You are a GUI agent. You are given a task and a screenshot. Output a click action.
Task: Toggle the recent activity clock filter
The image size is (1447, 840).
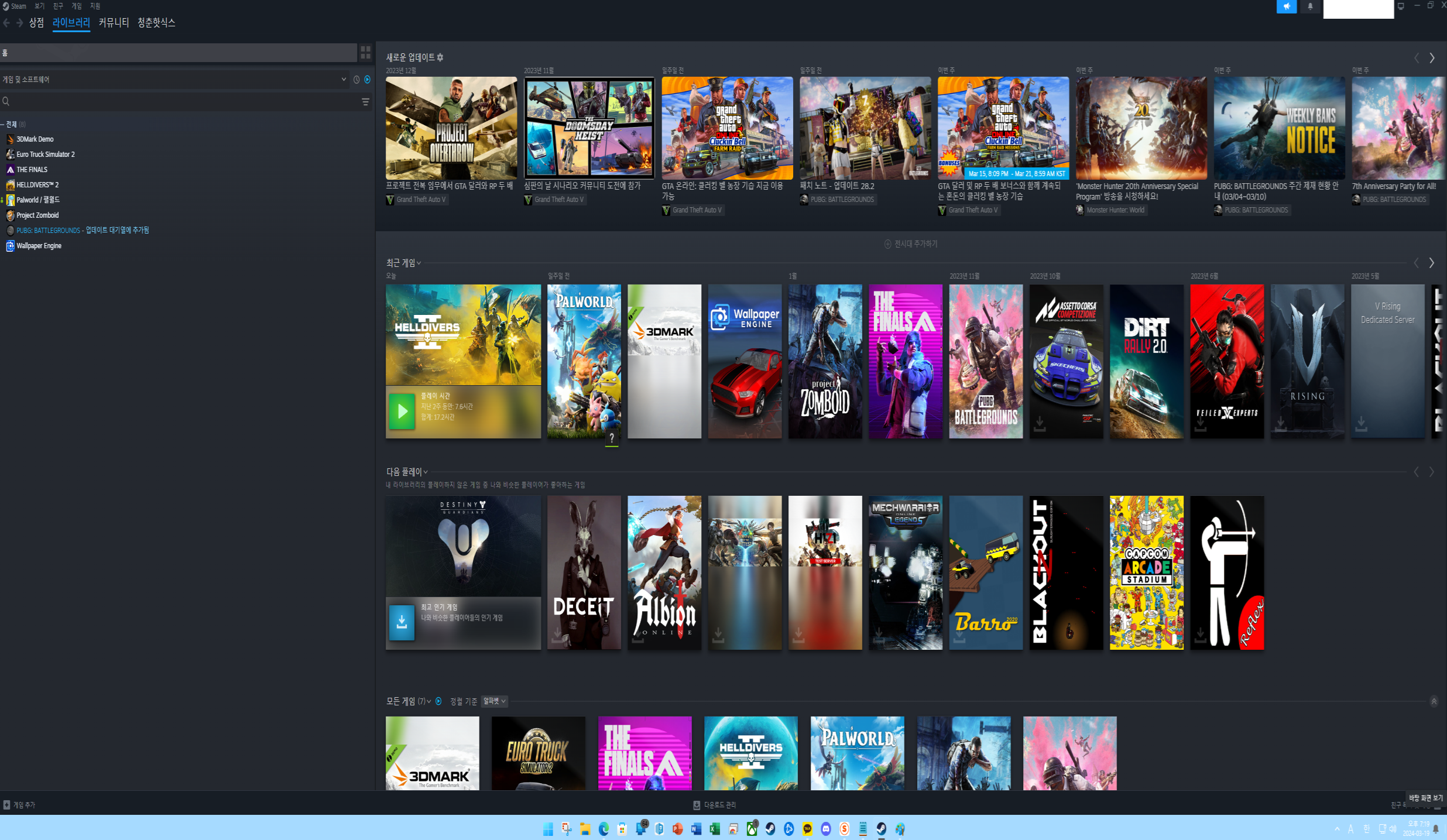click(356, 80)
